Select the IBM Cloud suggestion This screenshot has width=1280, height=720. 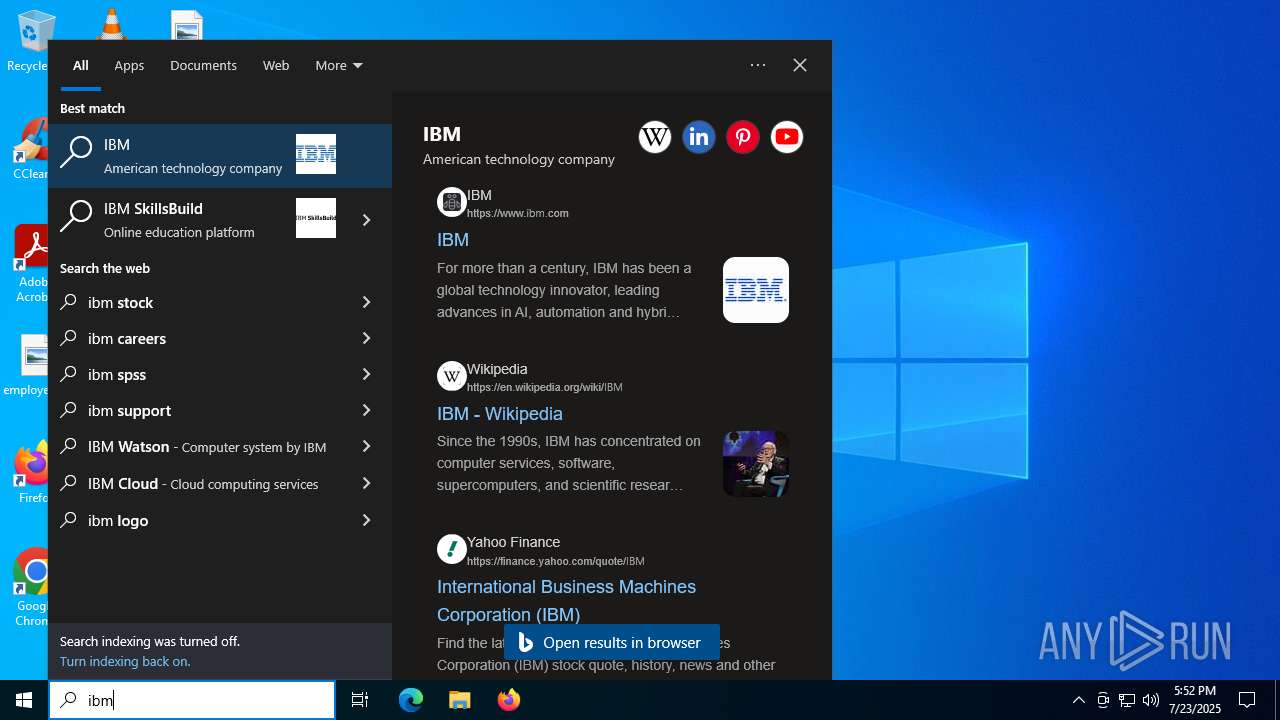220,484
